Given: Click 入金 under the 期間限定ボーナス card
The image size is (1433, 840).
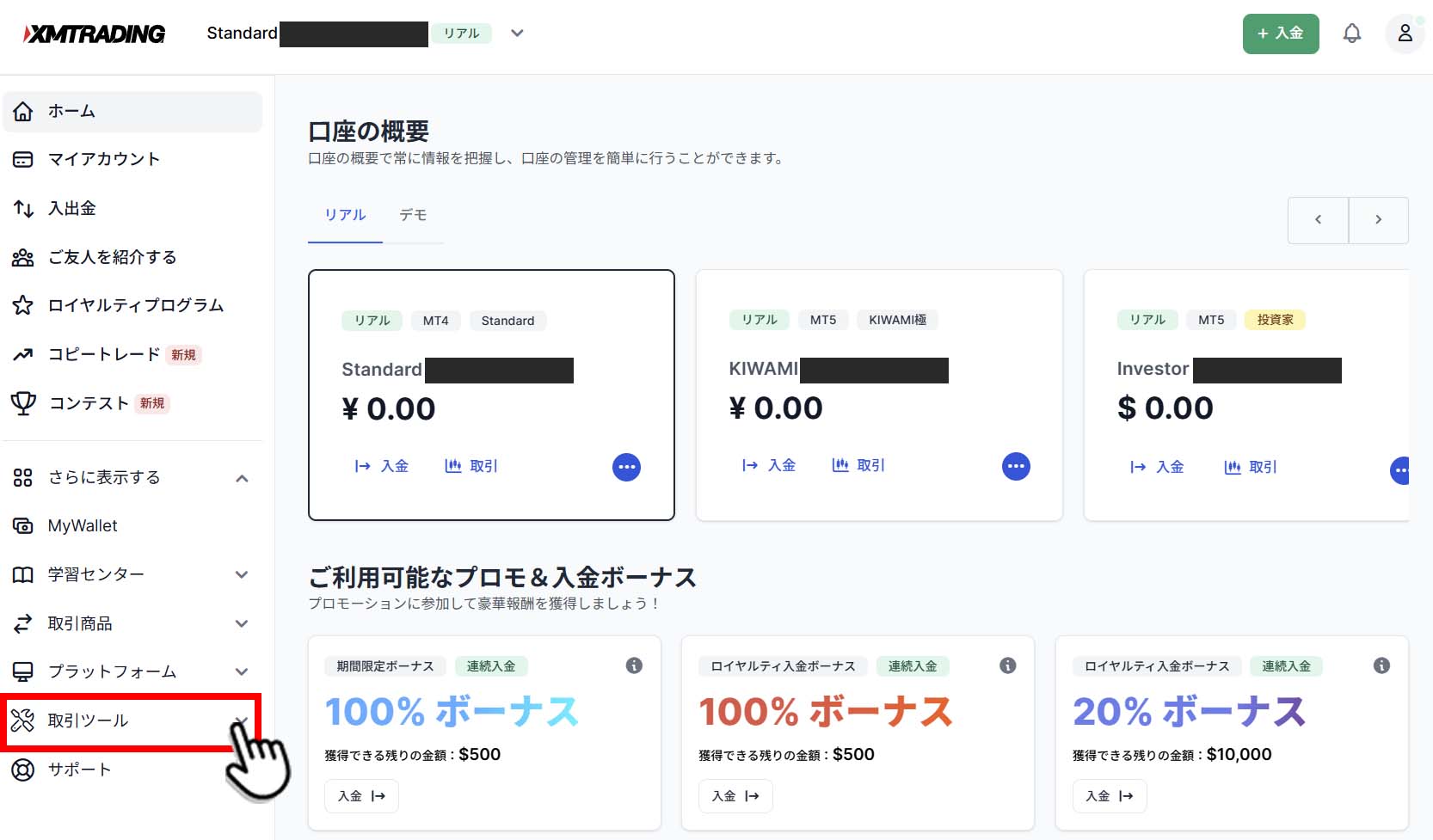Looking at the screenshot, I should [x=361, y=796].
